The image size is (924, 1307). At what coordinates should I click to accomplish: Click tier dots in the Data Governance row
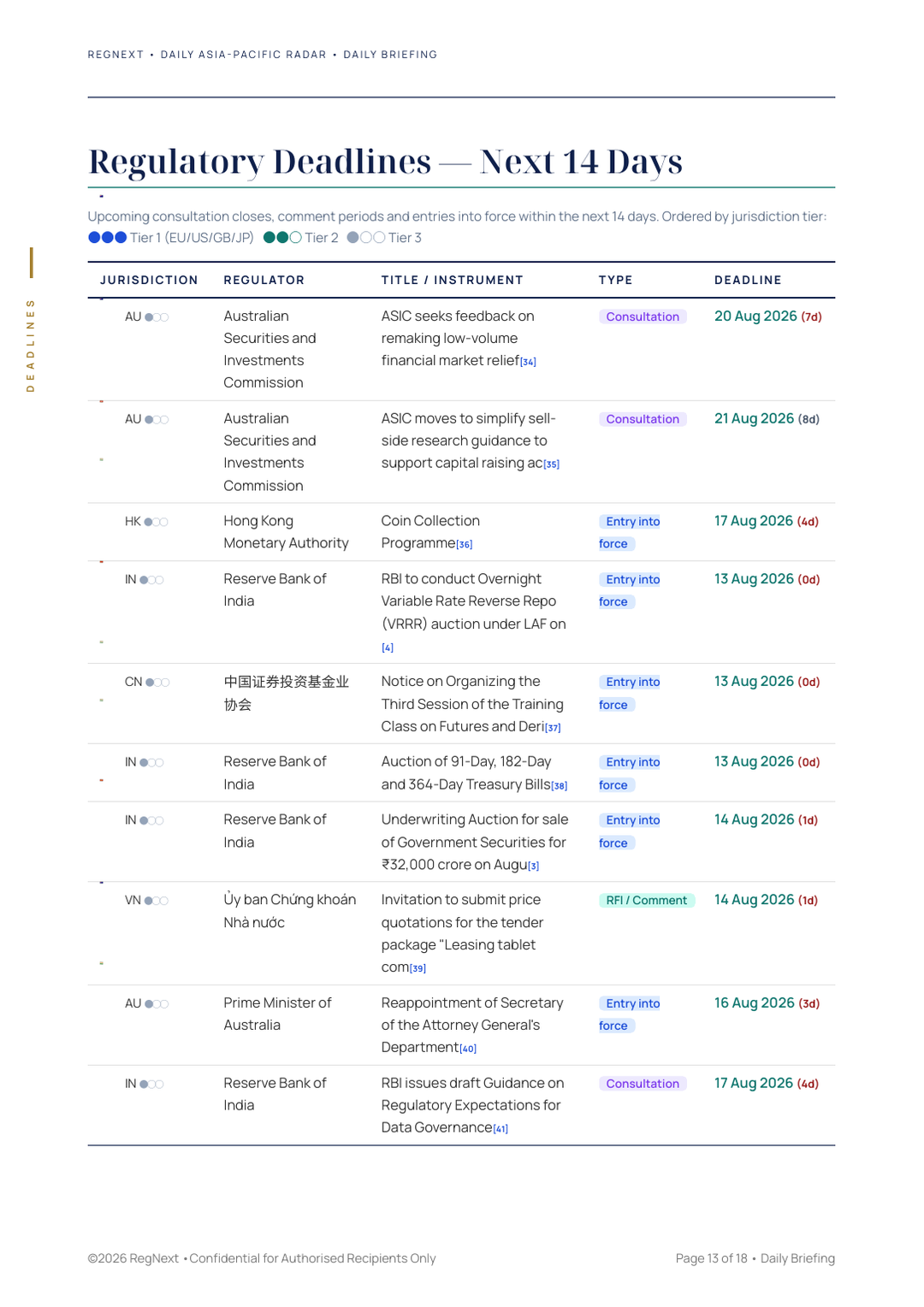(151, 1085)
